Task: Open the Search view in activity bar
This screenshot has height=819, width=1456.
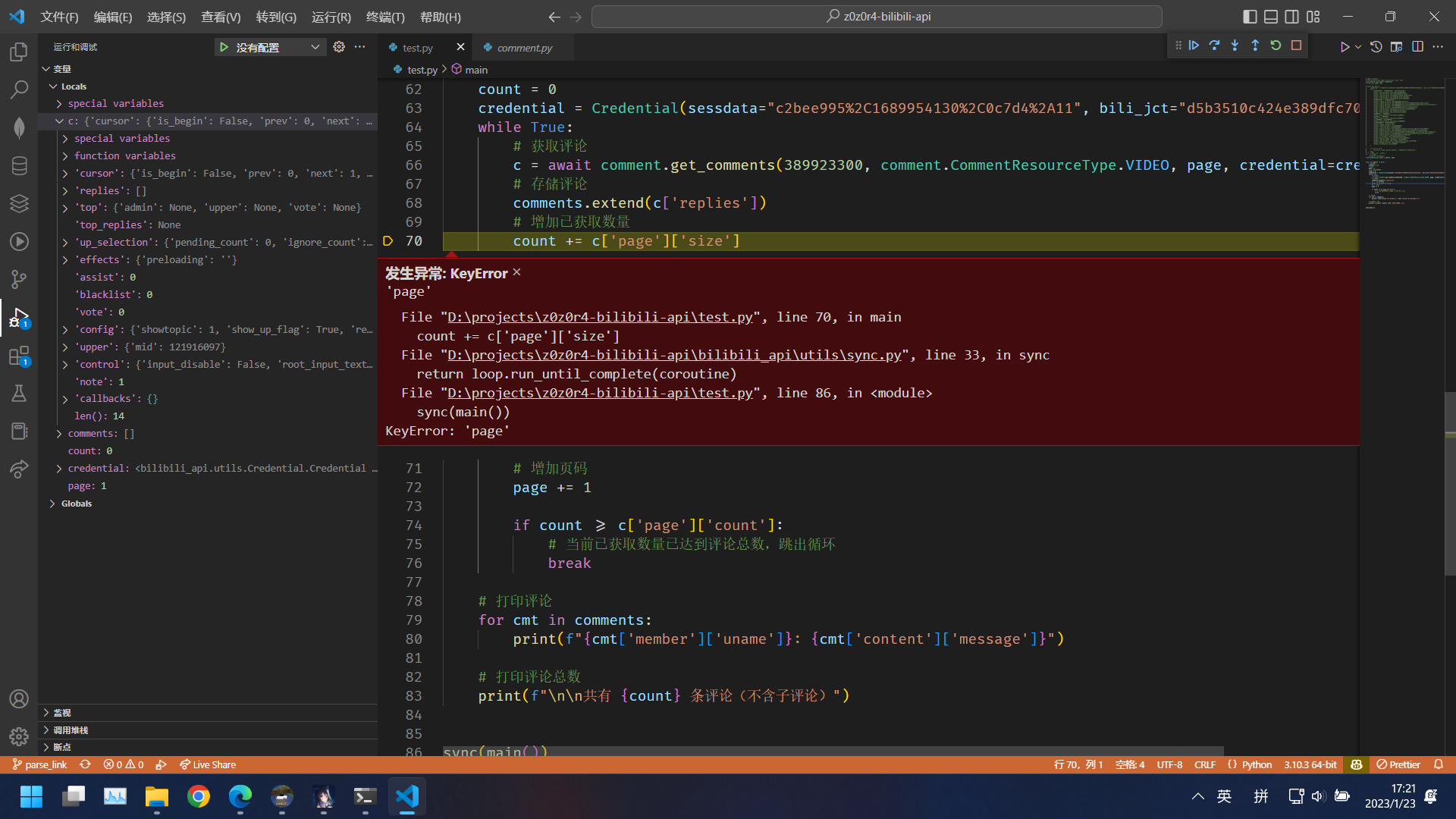Action: tap(19, 89)
